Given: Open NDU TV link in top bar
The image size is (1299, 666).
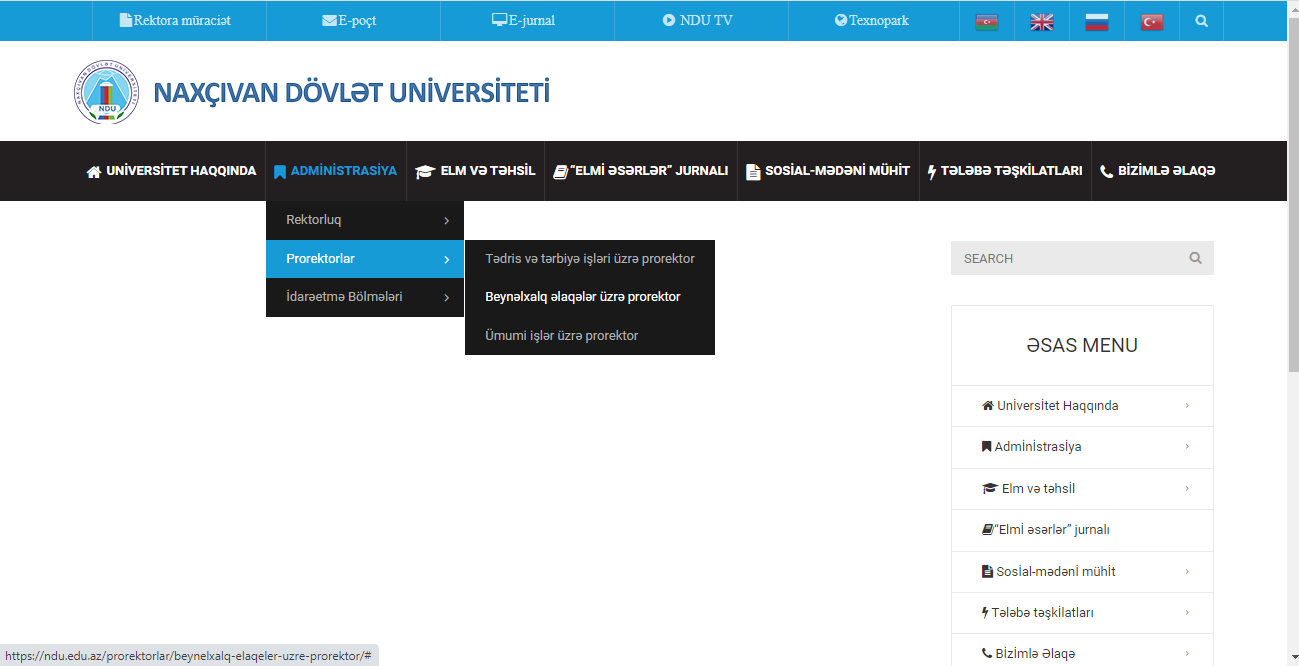Looking at the screenshot, I should 706,20.
